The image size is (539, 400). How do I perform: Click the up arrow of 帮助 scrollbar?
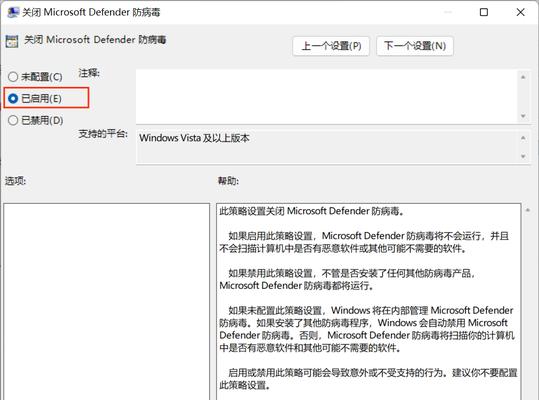click(528, 210)
